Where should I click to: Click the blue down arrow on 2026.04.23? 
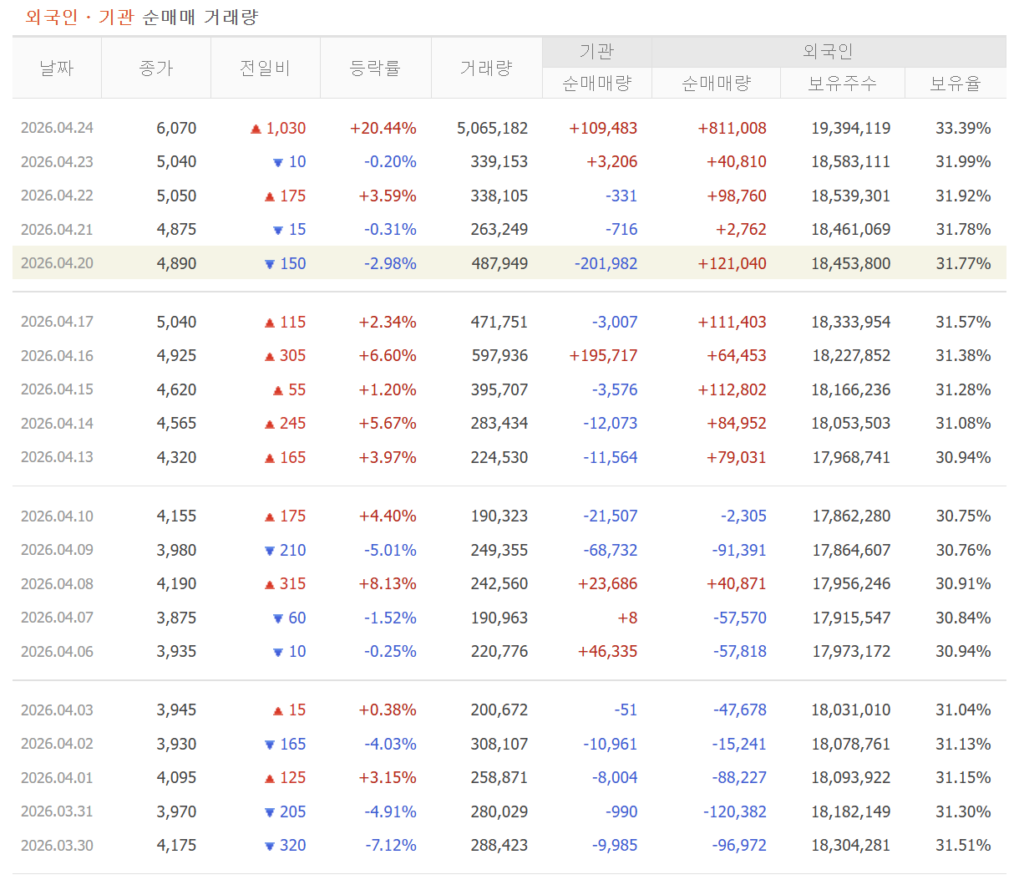pos(278,163)
